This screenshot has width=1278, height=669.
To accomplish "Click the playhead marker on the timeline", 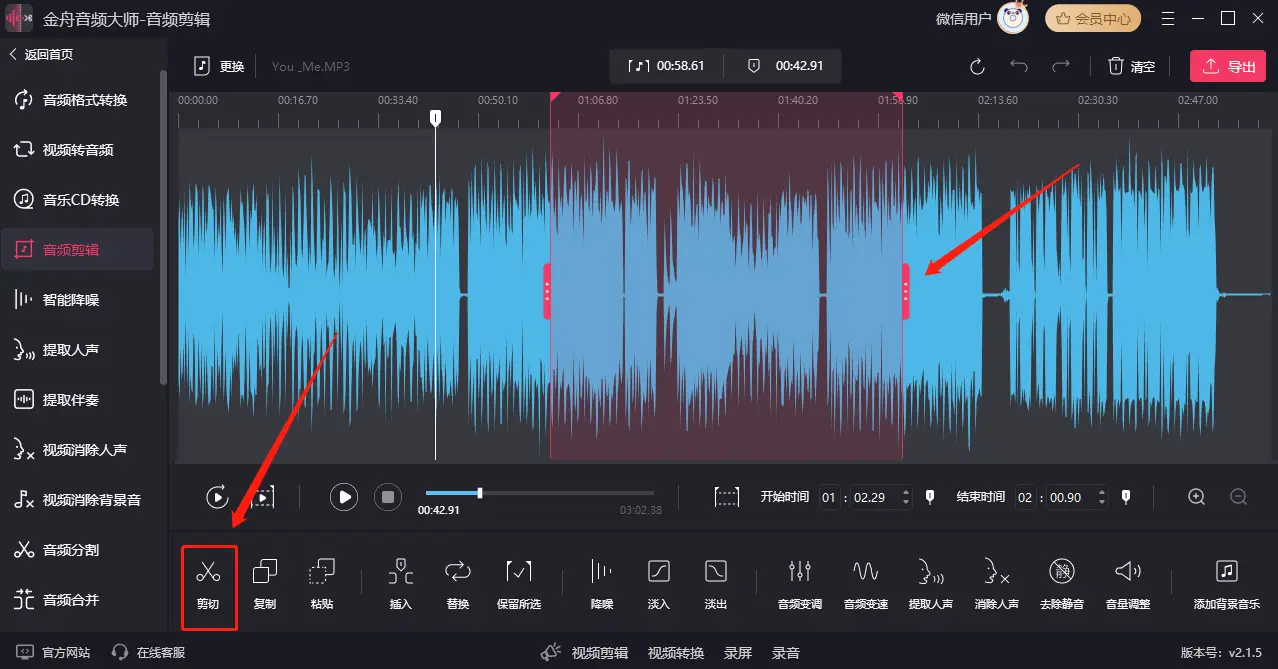I will [435, 117].
